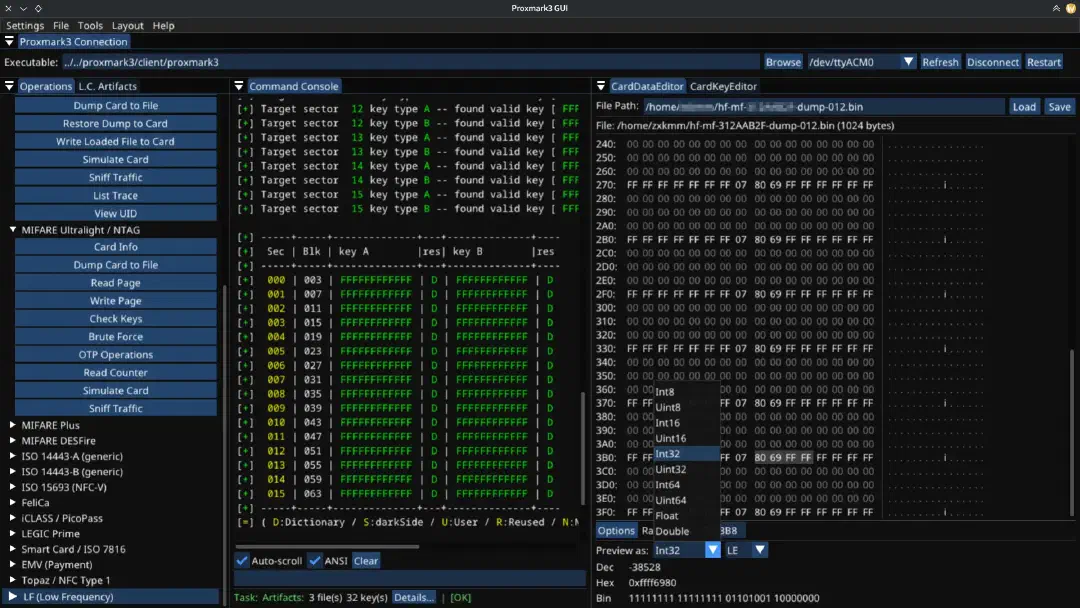Click the hex editor vertical scrollbar

pyautogui.click(x=1071, y=432)
